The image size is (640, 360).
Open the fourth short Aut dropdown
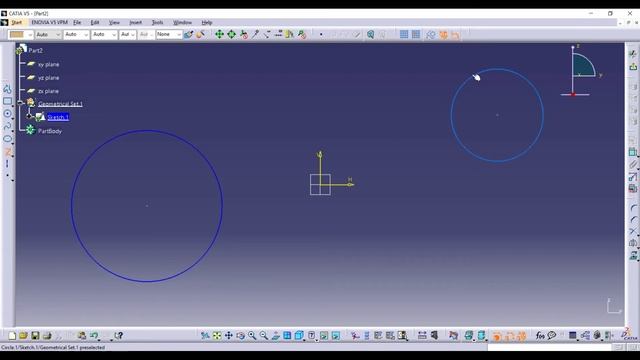[x=128, y=35]
